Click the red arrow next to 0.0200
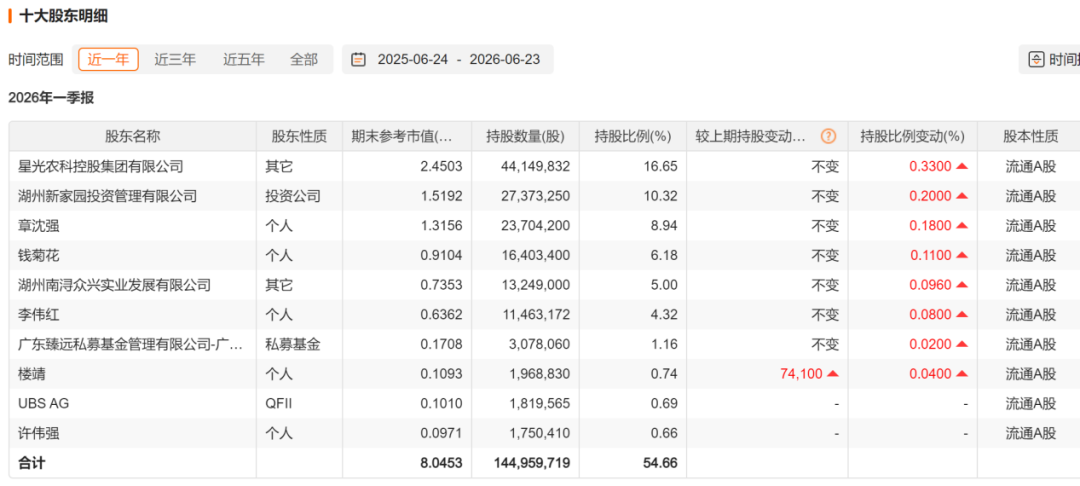1080x486 pixels. [x=962, y=344]
